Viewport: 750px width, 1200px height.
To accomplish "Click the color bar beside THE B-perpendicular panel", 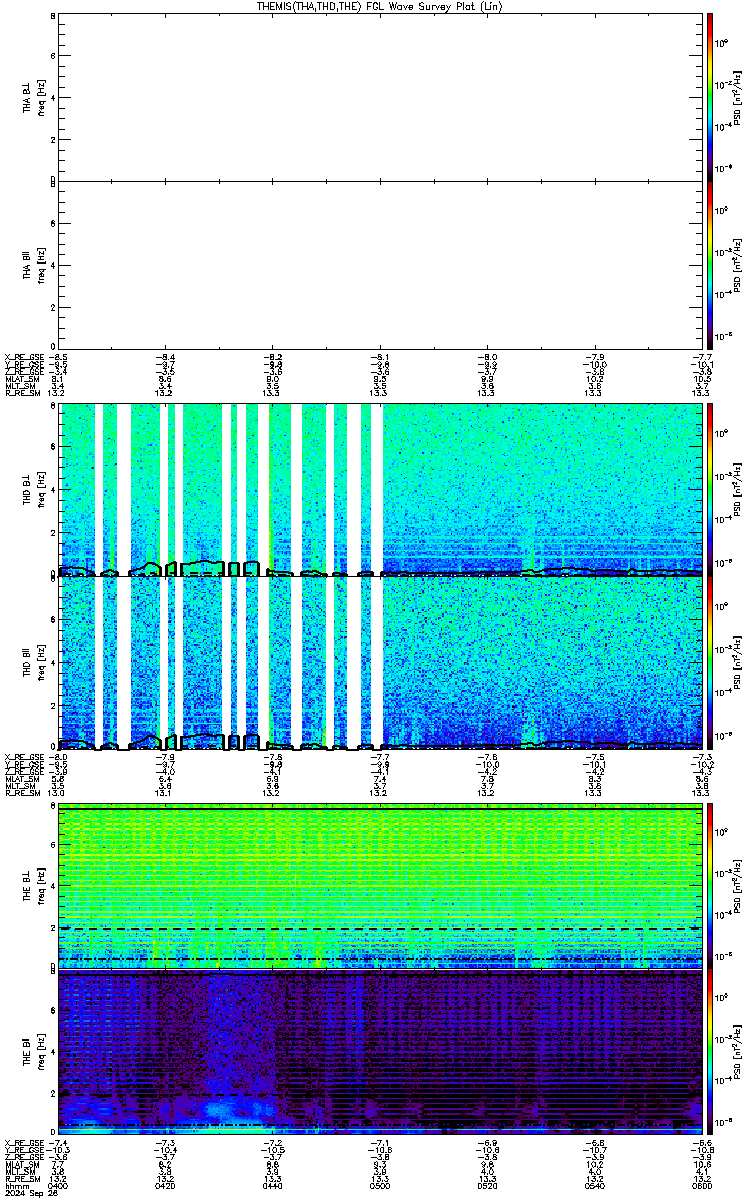I will coord(710,885).
